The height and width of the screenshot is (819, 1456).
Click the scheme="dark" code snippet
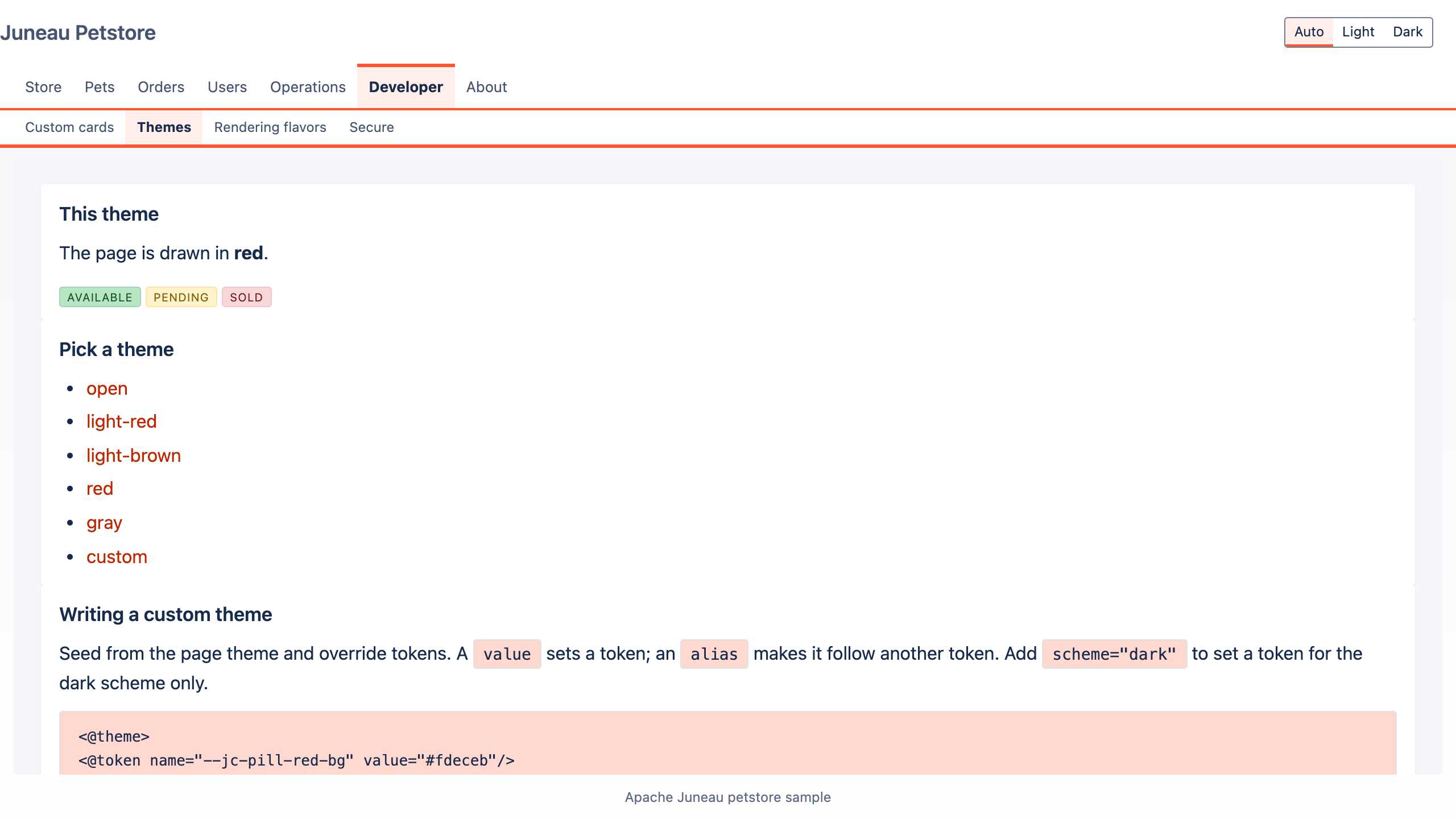[x=1114, y=654]
